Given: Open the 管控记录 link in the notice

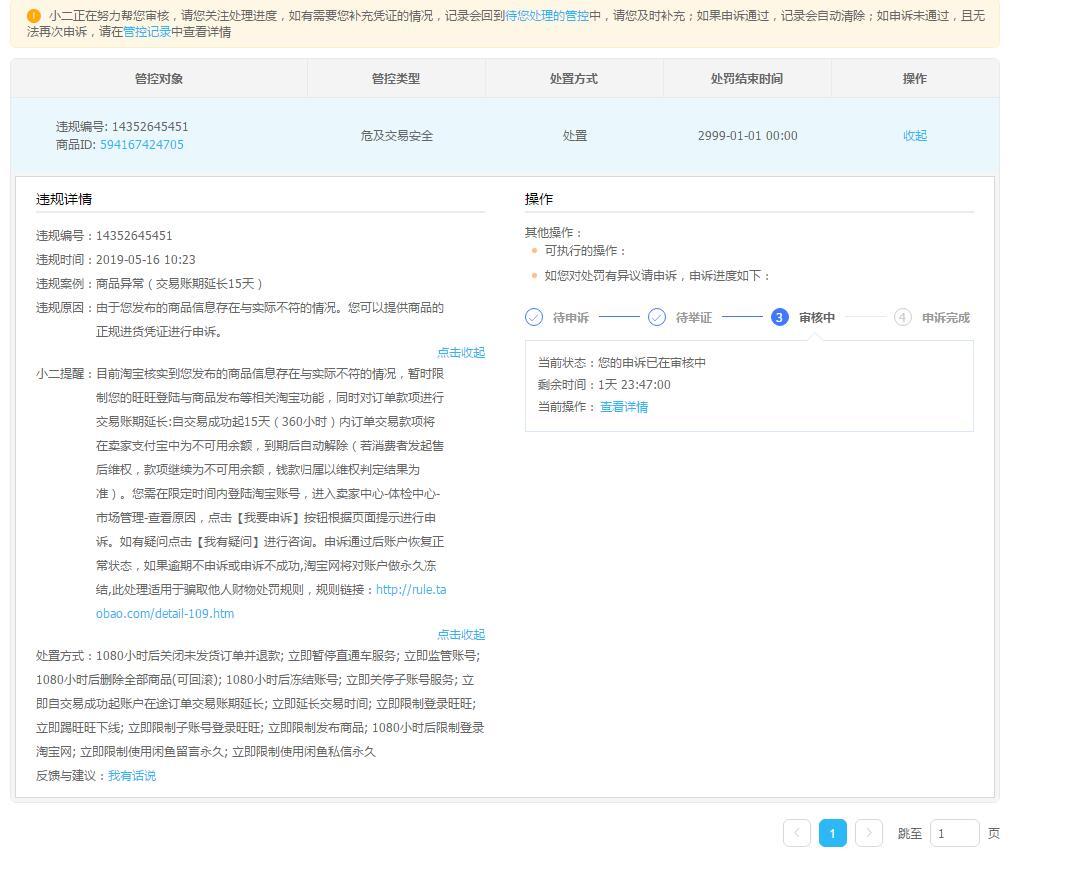Looking at the screenshot, I should click(147, 32).
